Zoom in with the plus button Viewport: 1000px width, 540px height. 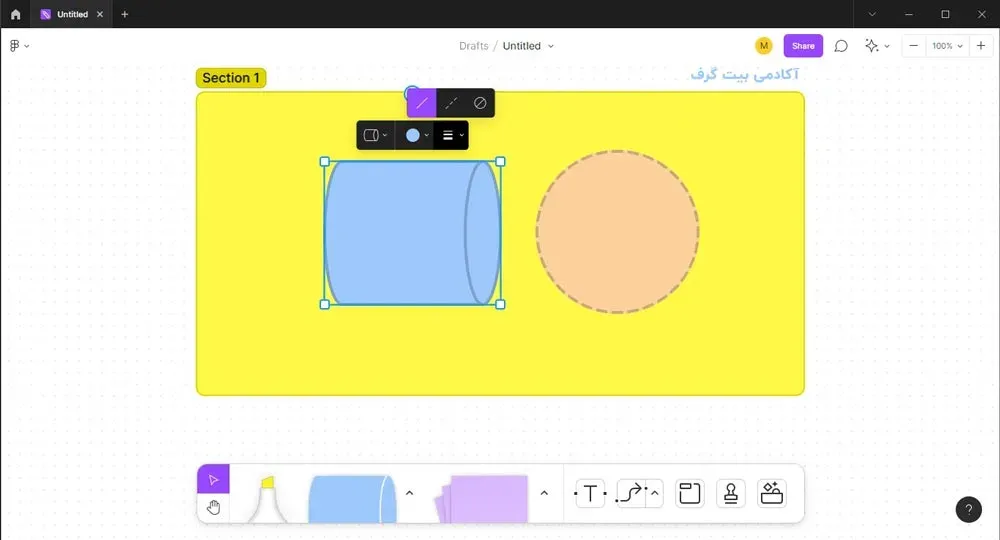[981, 46]
